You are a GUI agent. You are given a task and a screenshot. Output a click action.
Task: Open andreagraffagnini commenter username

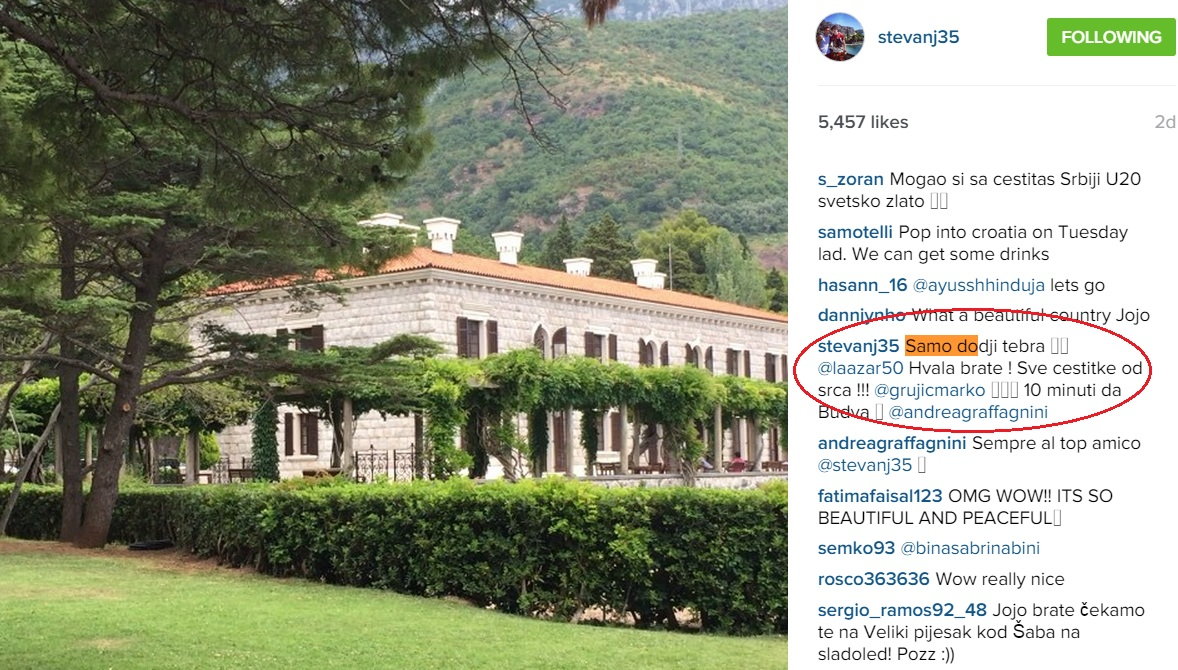pos(892,443)
